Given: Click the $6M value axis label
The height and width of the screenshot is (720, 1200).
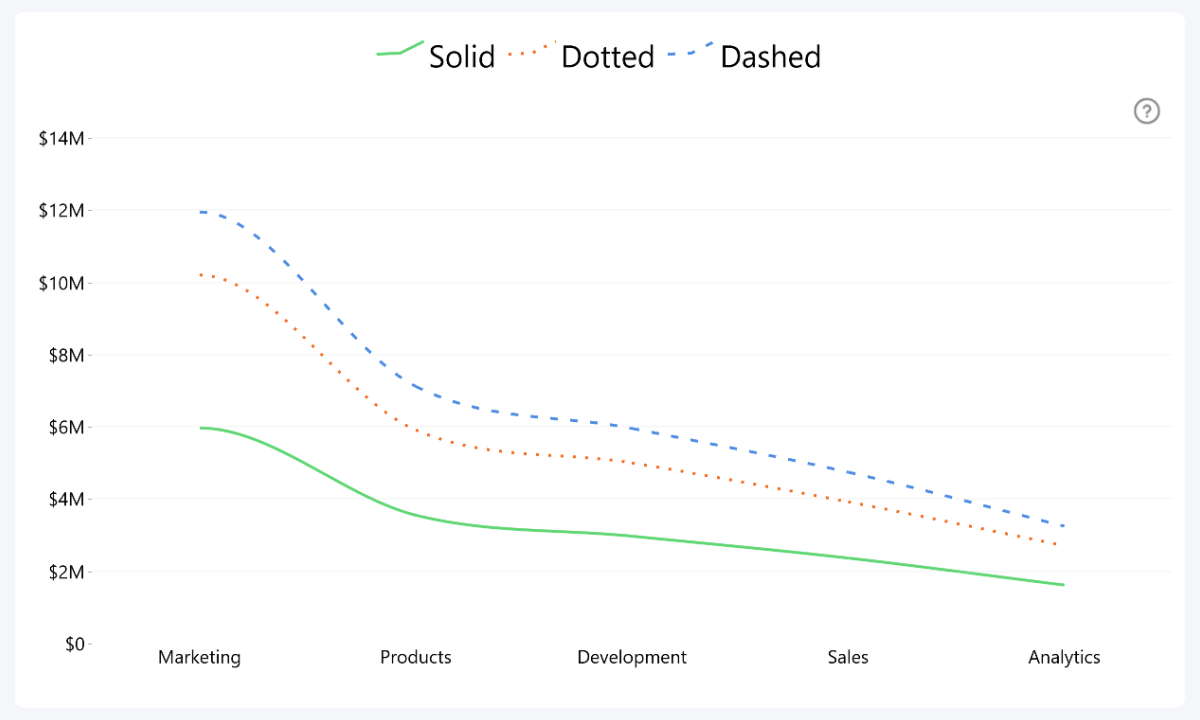Looking at the screenshot, I should 65,427.
